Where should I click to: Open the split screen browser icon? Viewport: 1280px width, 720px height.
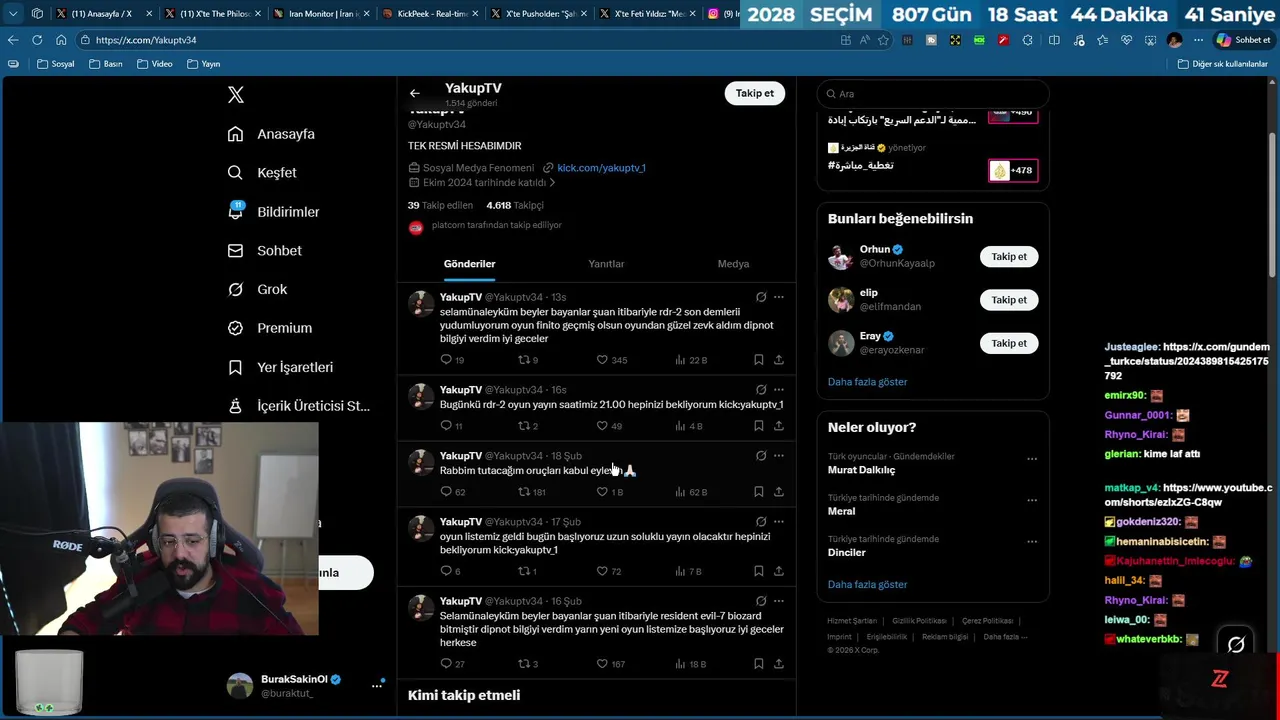(x=1054, y=40)
